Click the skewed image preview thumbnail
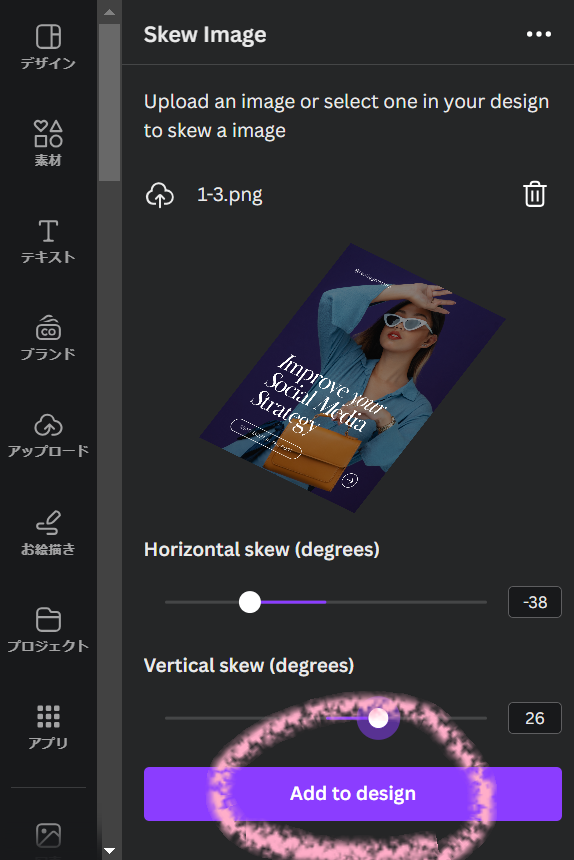 coord(352,378)
